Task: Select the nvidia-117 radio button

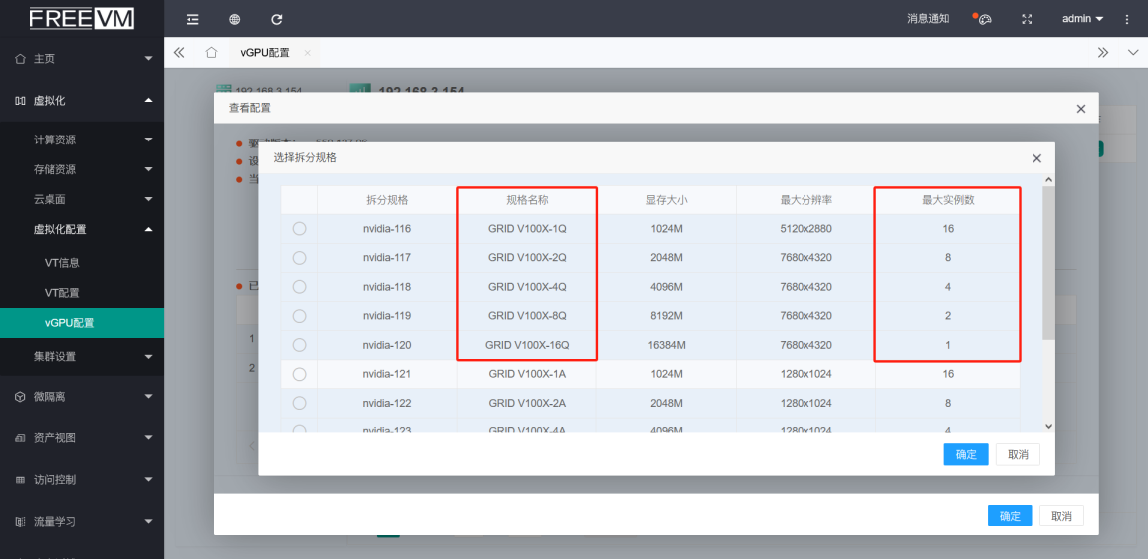Action: pyautogui.click(x=299, y=258)
